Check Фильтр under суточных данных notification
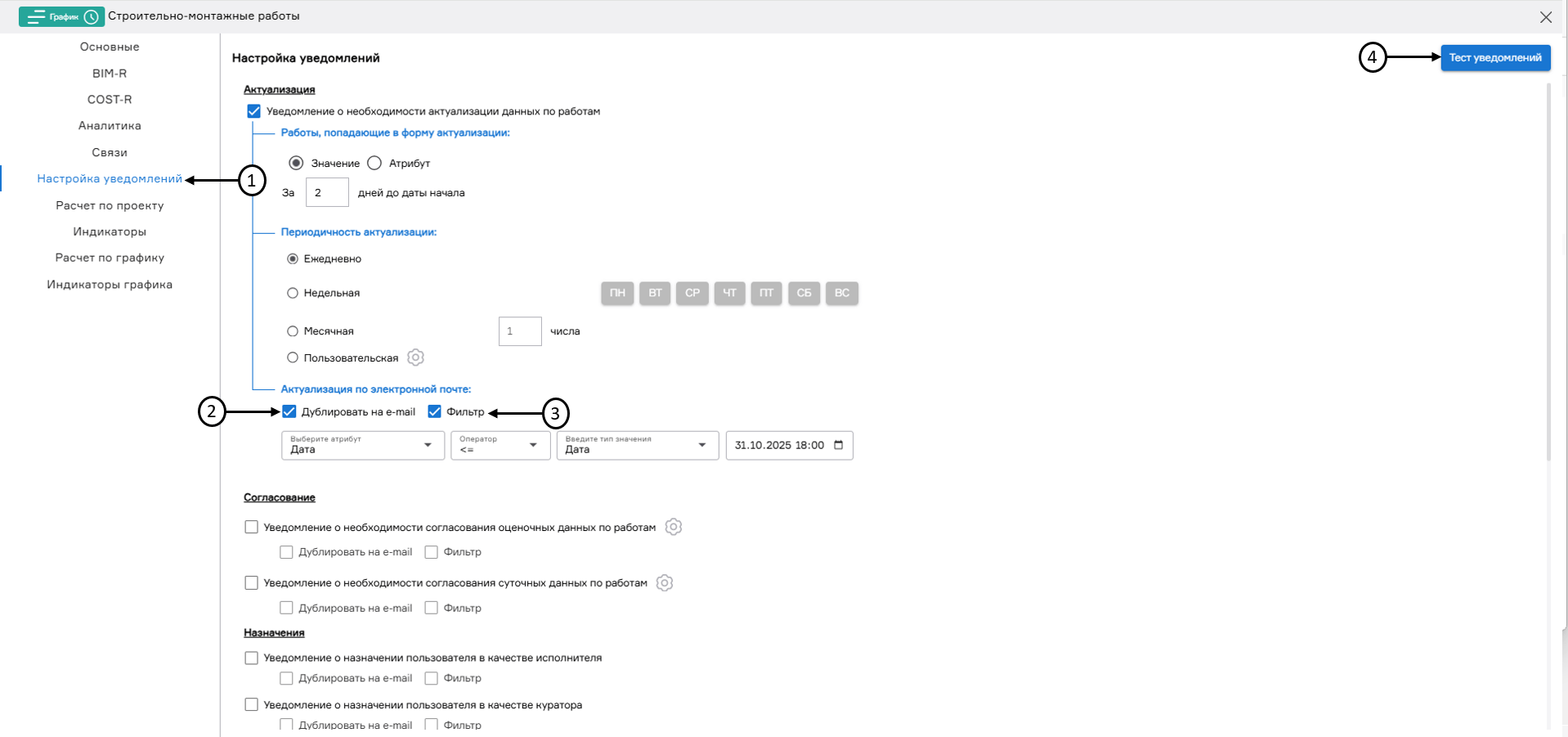This screenshot has height=737, width=1568. pos(431,607)
